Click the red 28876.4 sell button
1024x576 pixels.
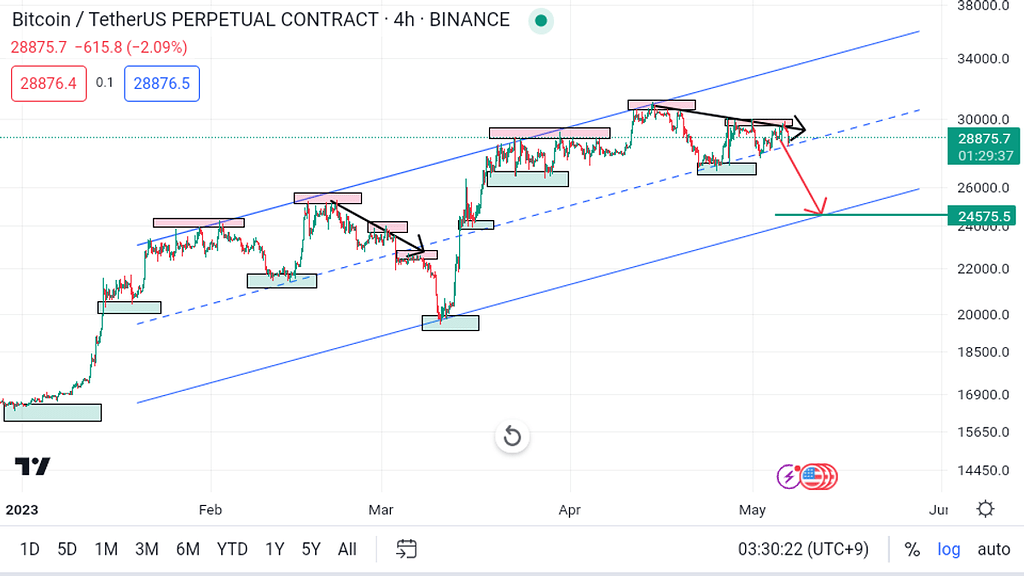(49, 83)
